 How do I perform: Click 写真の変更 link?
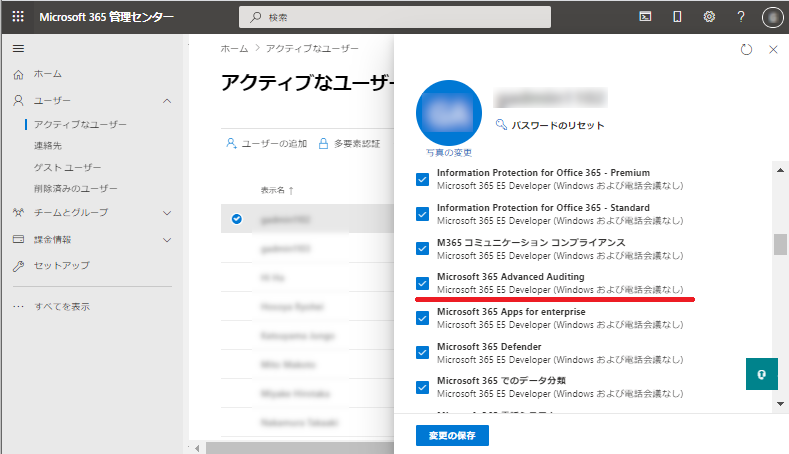pos(449,153)
